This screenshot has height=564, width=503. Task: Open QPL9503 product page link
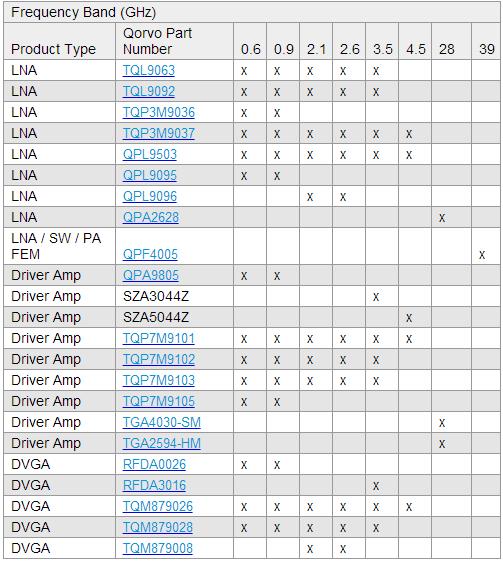(x=150, y=154)
